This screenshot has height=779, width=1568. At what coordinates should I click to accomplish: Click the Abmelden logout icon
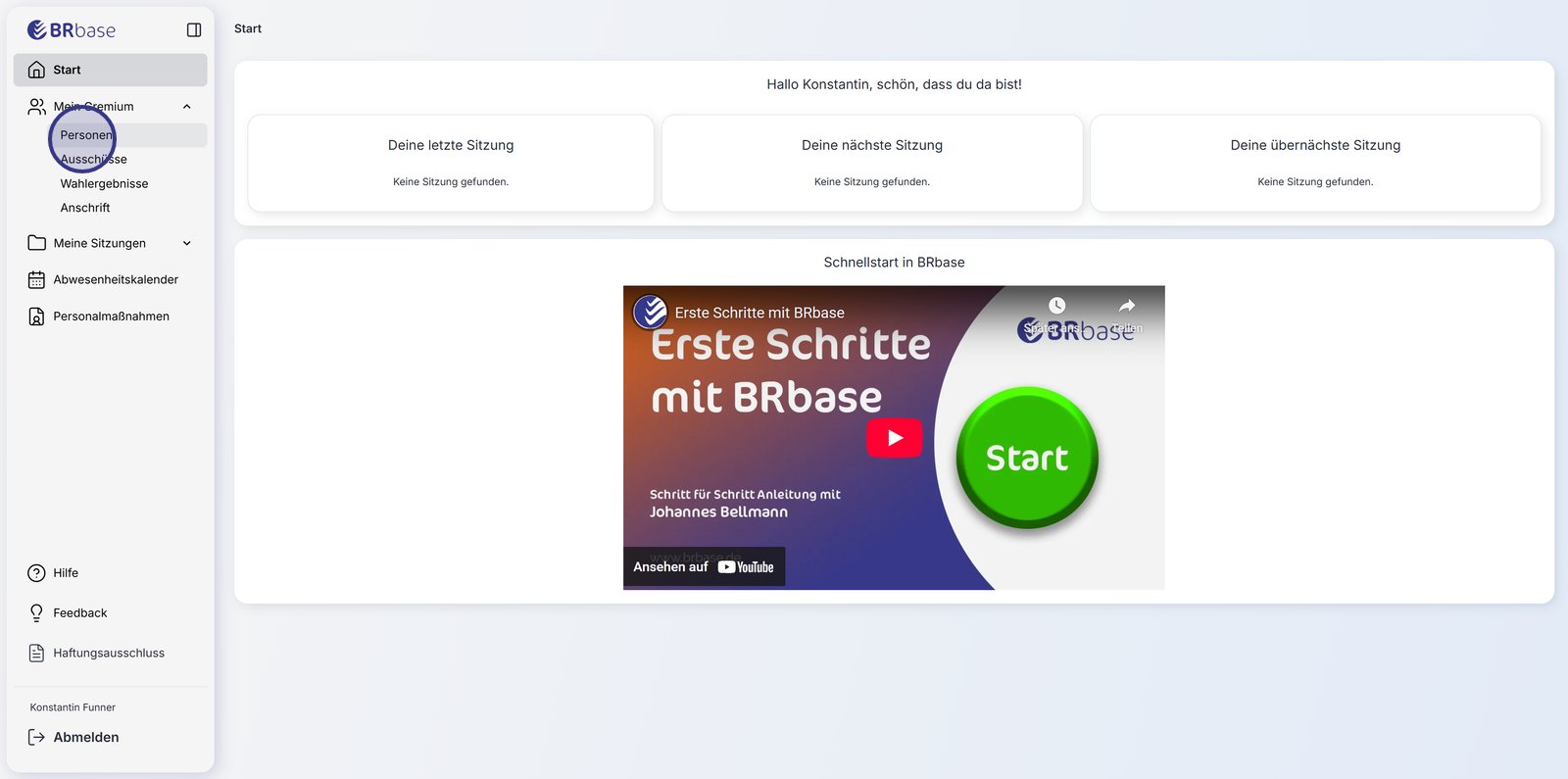tap(36, 738)
